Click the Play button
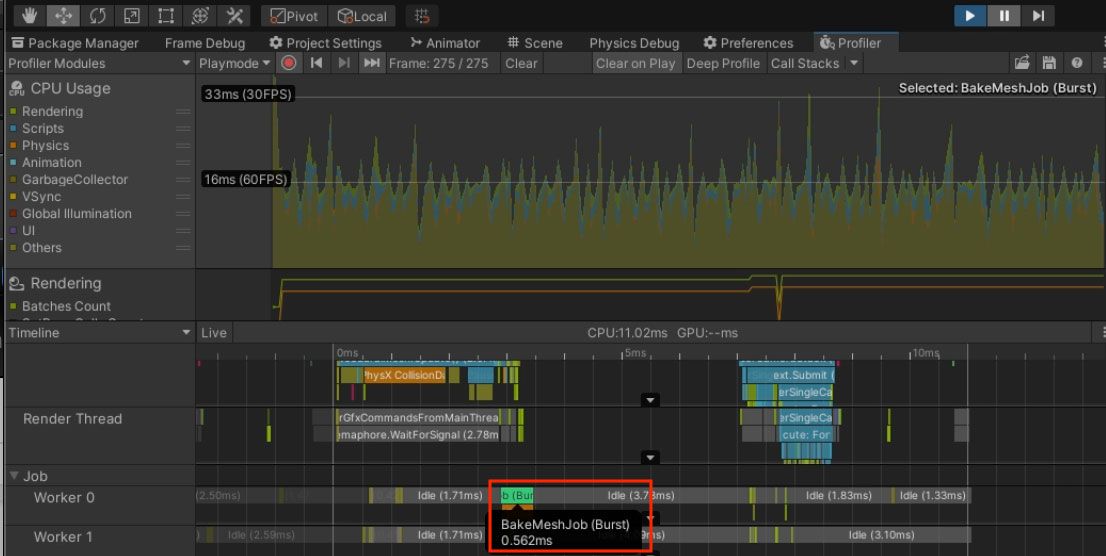1106x556 pixels. point(970,16)
